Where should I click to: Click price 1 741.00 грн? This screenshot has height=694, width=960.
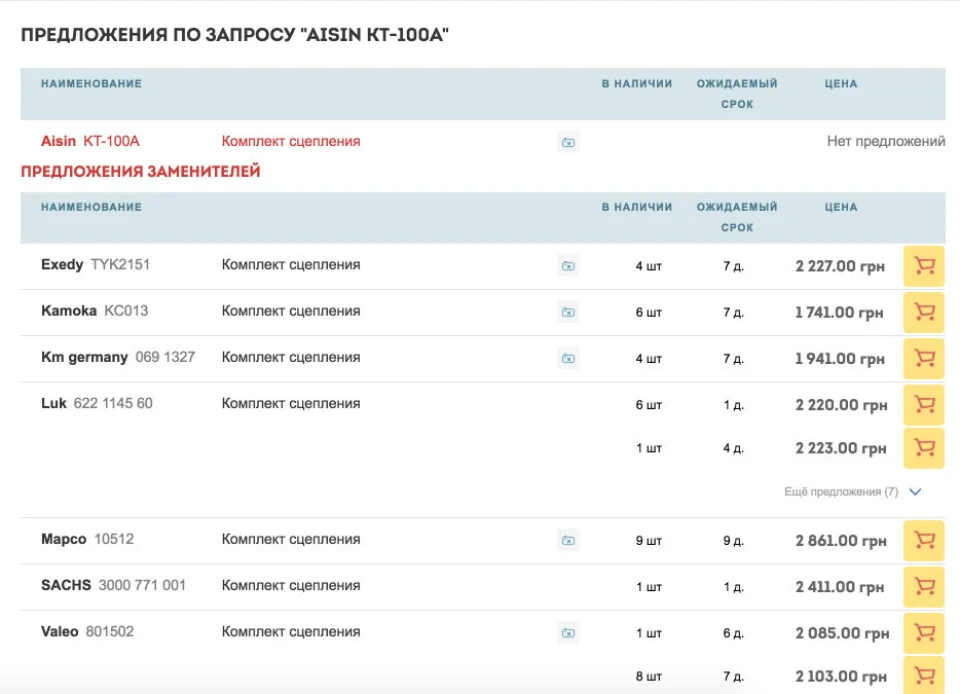839,313
